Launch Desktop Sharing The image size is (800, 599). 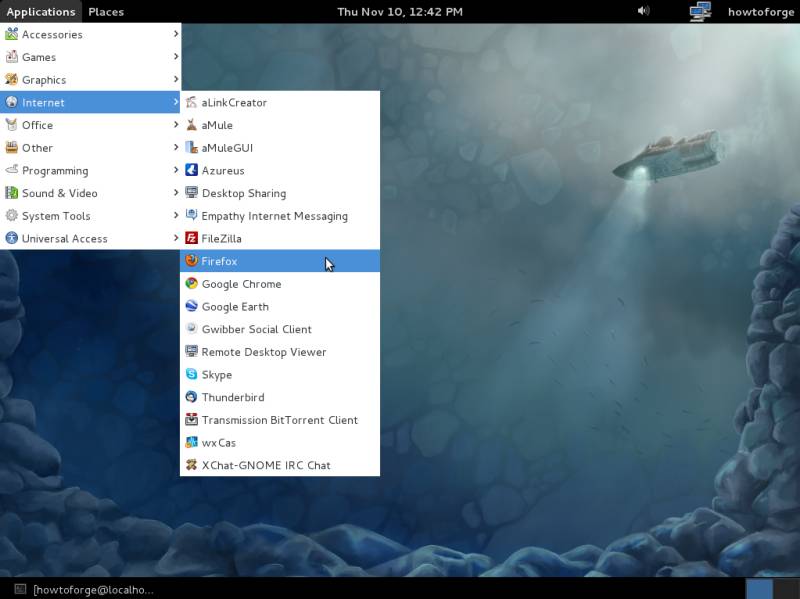coord(280,193)
